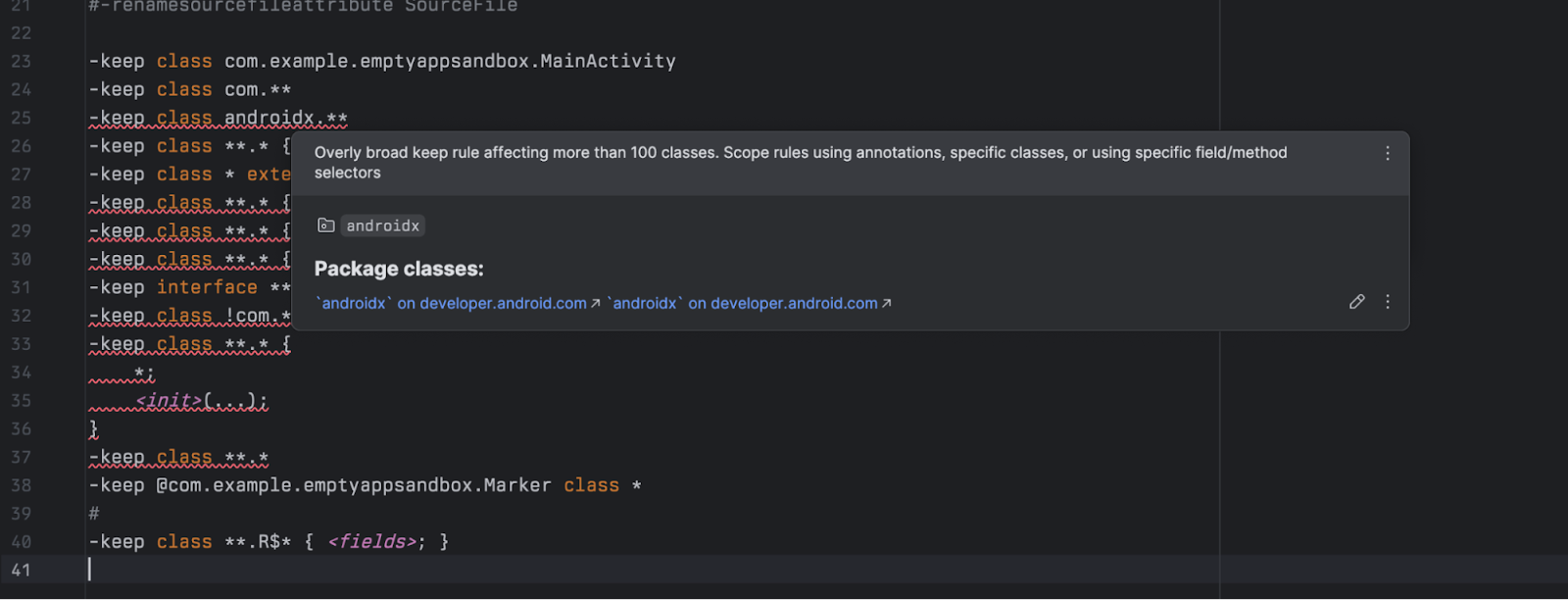1568x600 pixels.
Task: Click the "-keep interface" rule on line 31
Action: [x=189, y=287]
